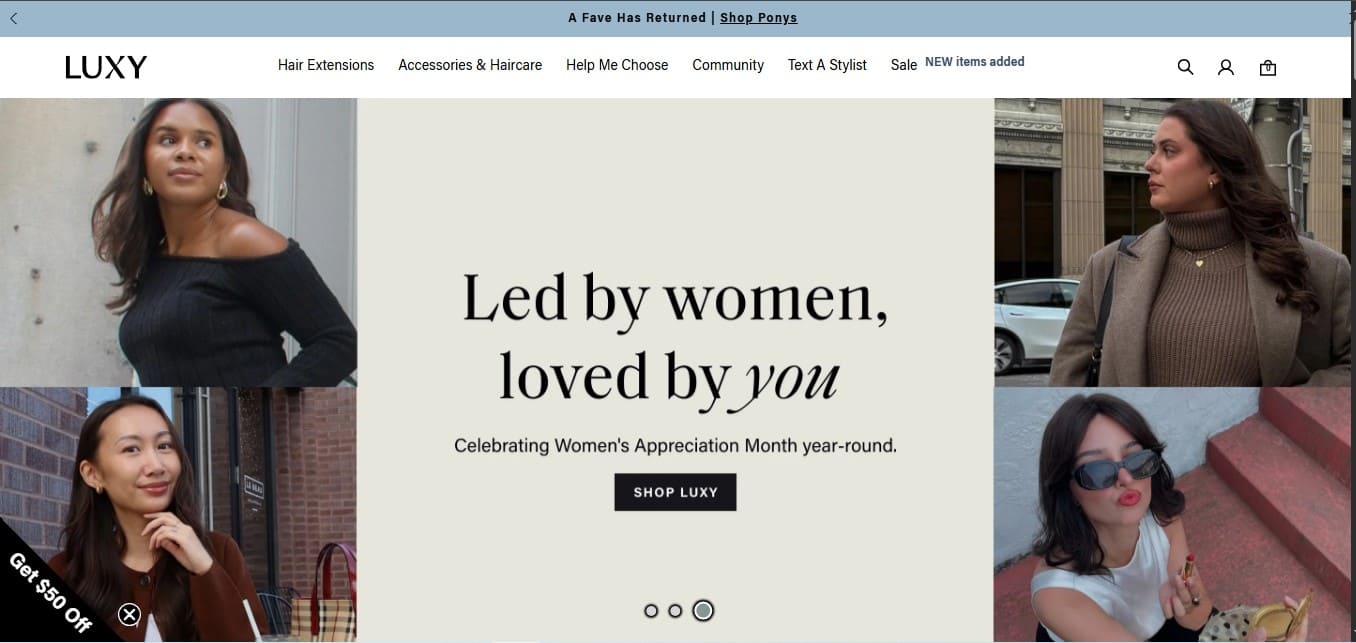1356x643 pixels.
Task: Expand the Accessories & Haircare menu
Action: coord(470,65)
